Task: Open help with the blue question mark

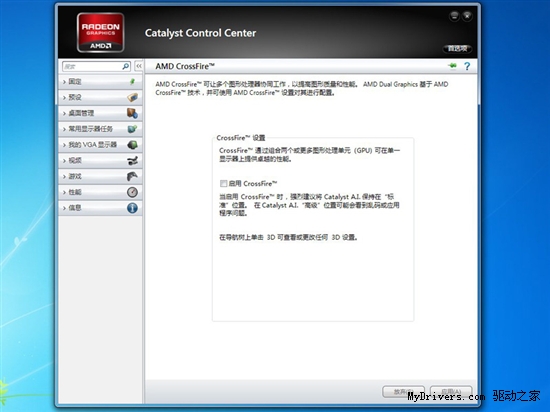Action: pos(467,66)
